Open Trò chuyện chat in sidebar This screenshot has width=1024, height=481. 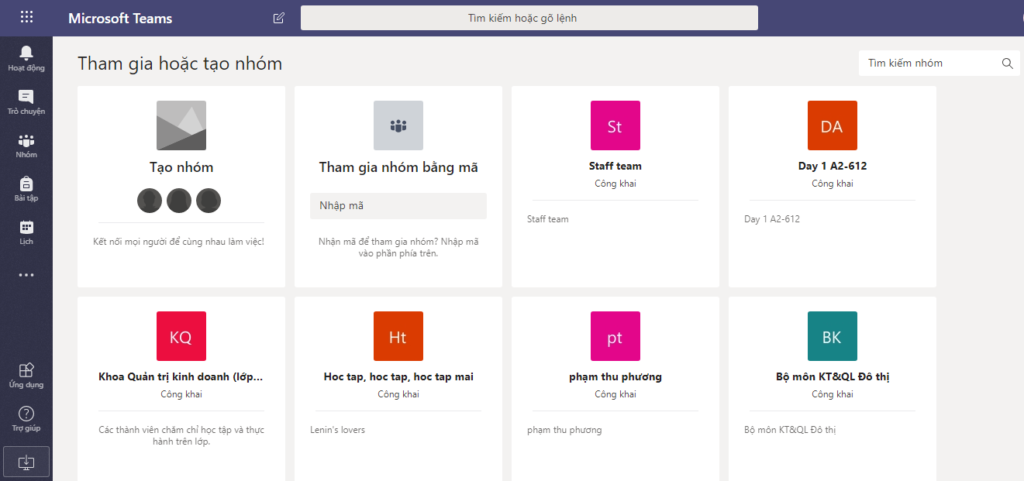point(26,102)
